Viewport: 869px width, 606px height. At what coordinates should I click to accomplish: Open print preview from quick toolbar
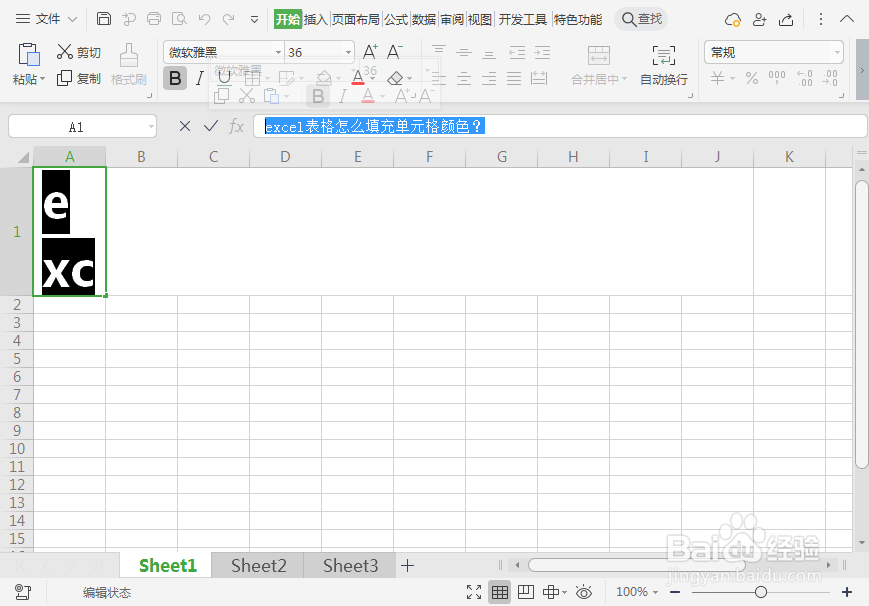point(179,19)
